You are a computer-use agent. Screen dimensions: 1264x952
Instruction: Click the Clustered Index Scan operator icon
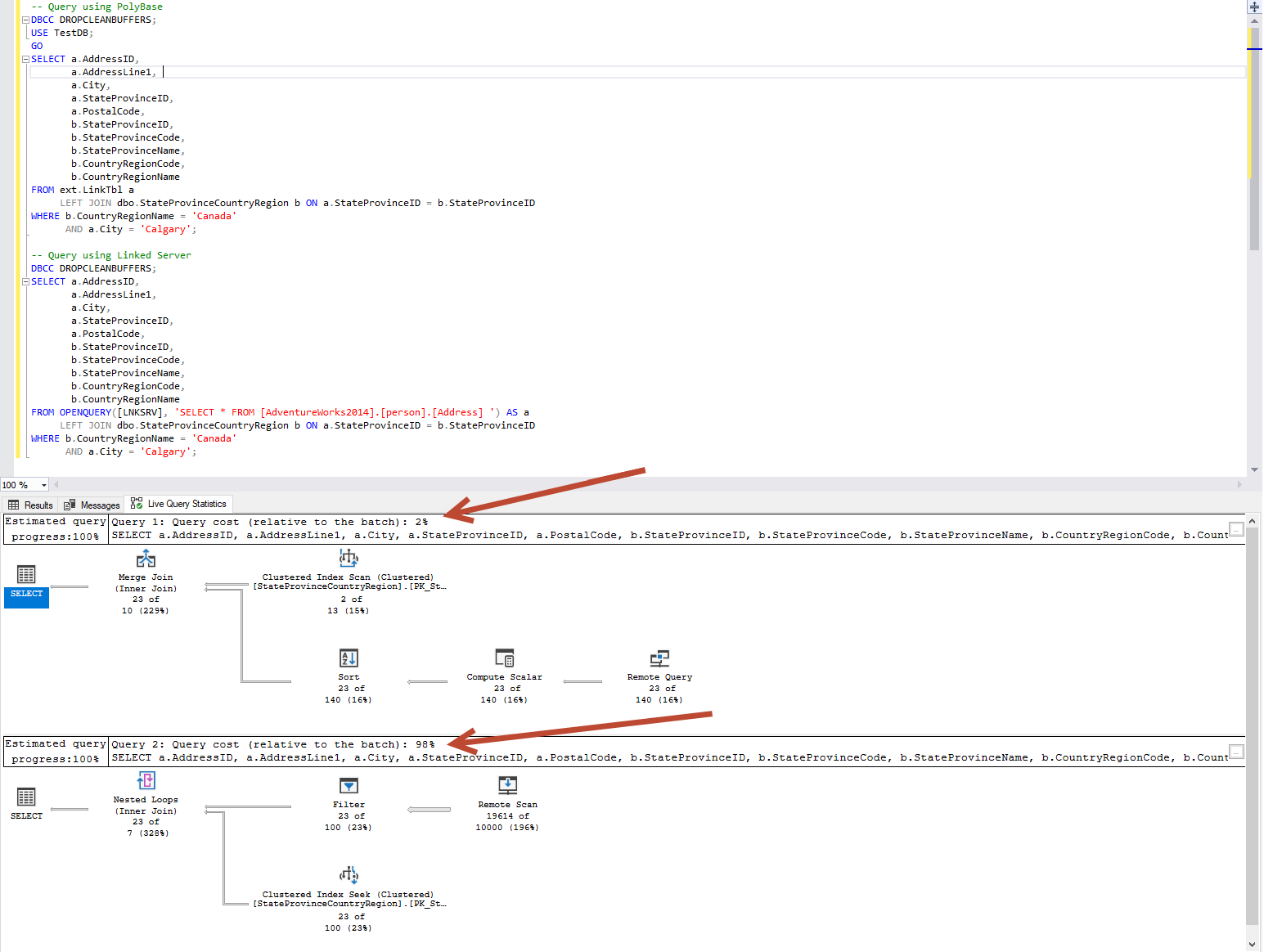tap(348, 558)
